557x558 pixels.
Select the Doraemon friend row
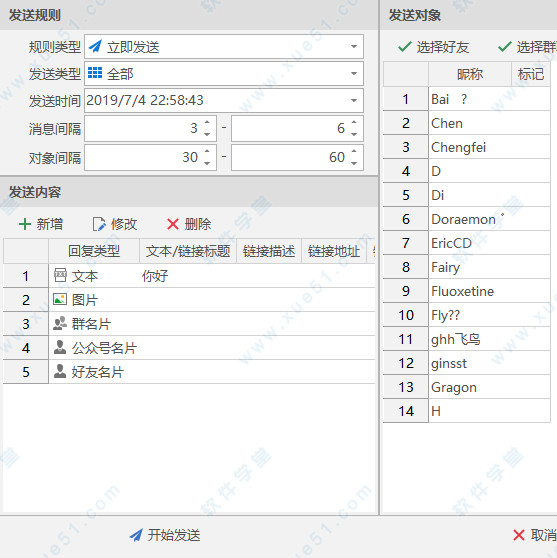[467, 219]
